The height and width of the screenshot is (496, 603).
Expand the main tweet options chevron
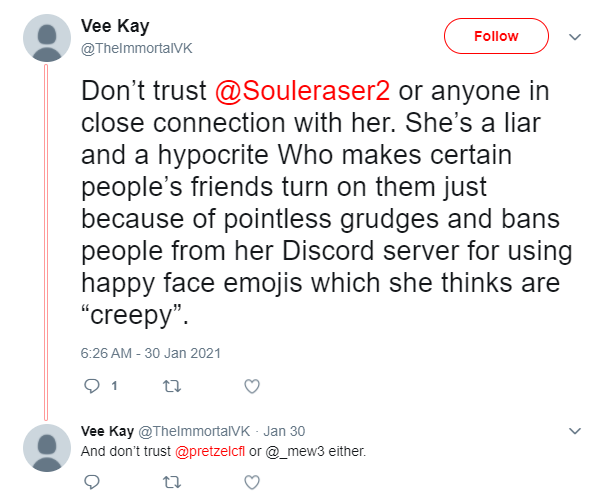tap(575, 37)
